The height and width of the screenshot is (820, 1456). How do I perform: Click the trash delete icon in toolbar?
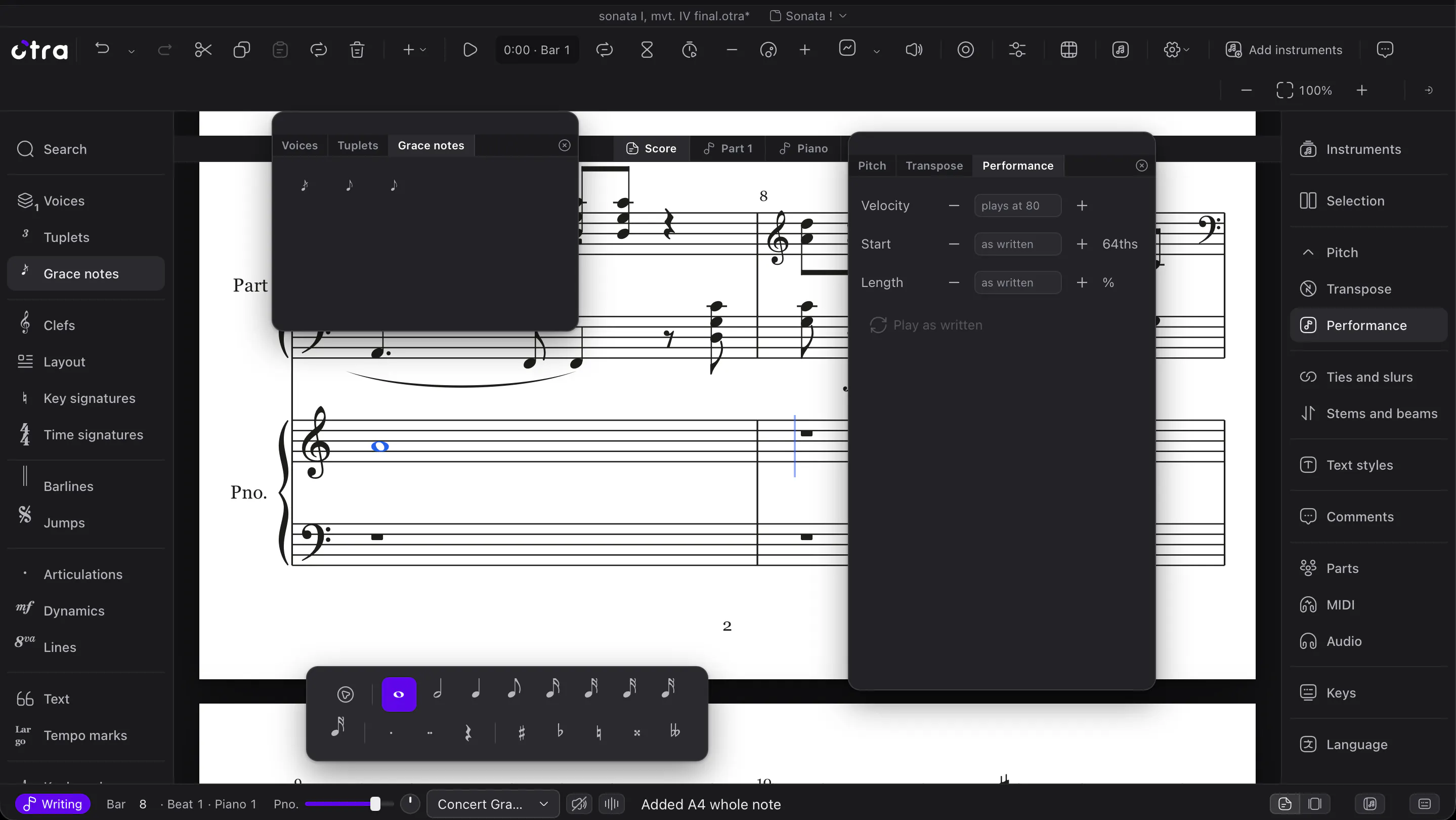click(357, 50)
